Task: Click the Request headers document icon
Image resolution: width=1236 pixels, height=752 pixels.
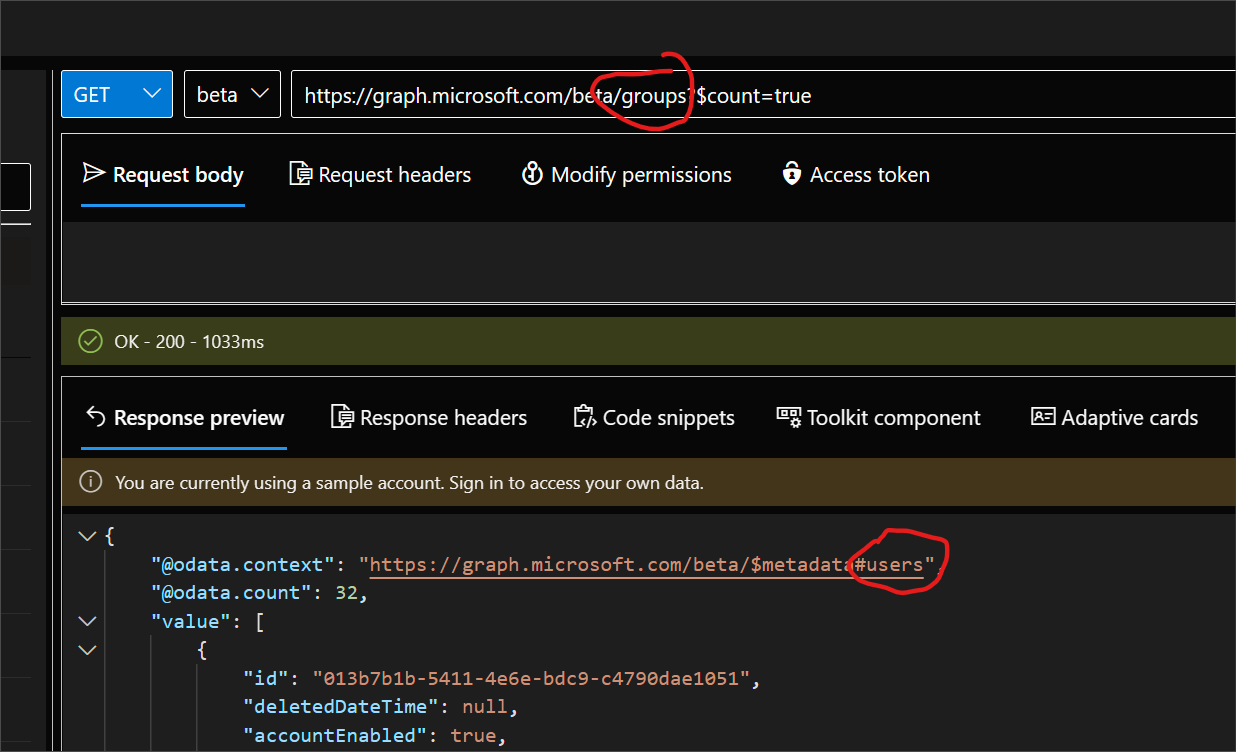Action: 300,174
